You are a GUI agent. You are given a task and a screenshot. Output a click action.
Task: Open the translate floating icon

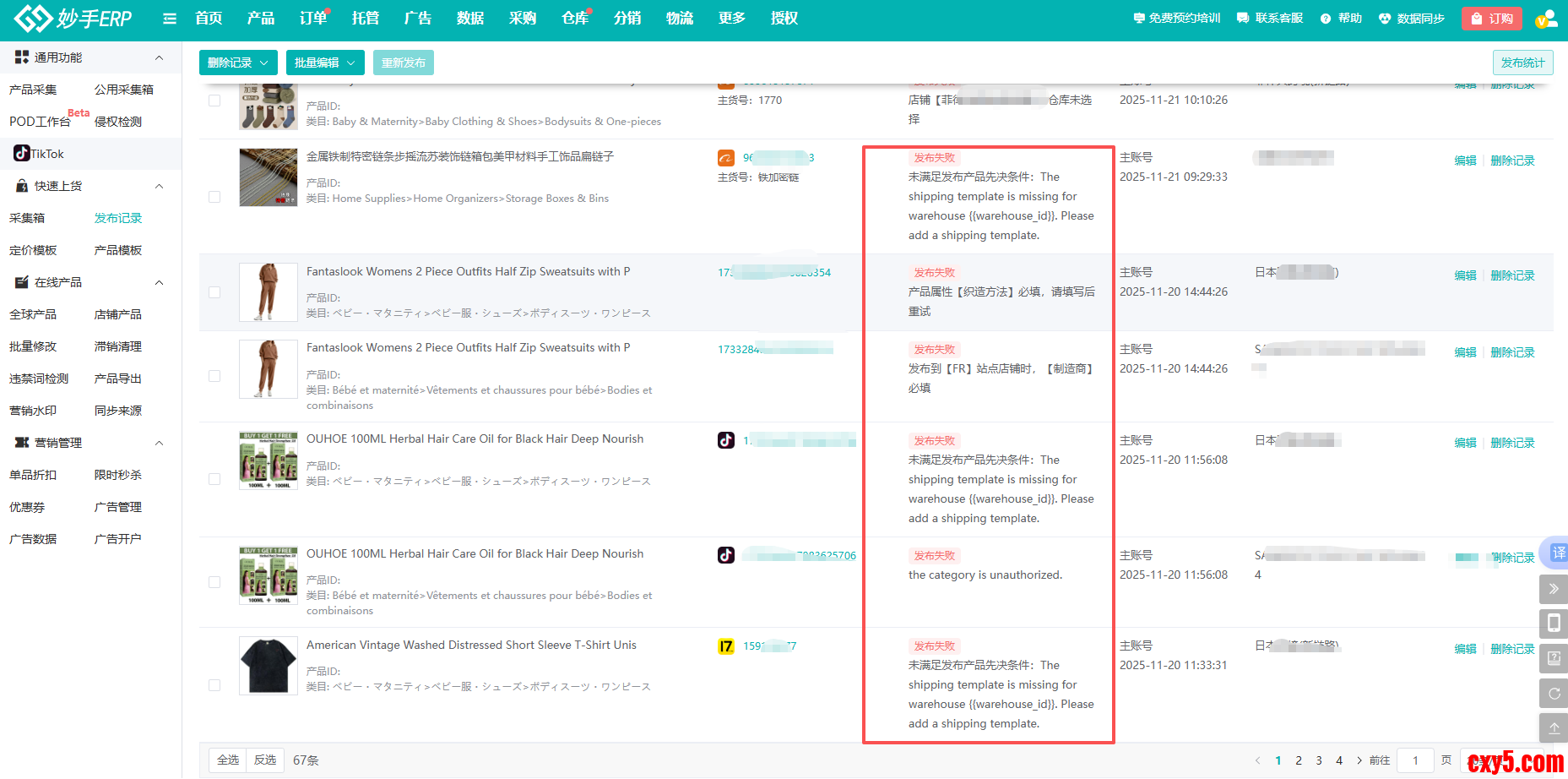coord(1557,553)
